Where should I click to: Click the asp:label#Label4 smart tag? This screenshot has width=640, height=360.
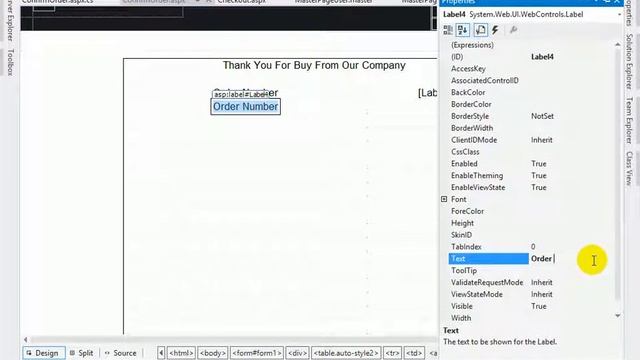tap(241, 94)
